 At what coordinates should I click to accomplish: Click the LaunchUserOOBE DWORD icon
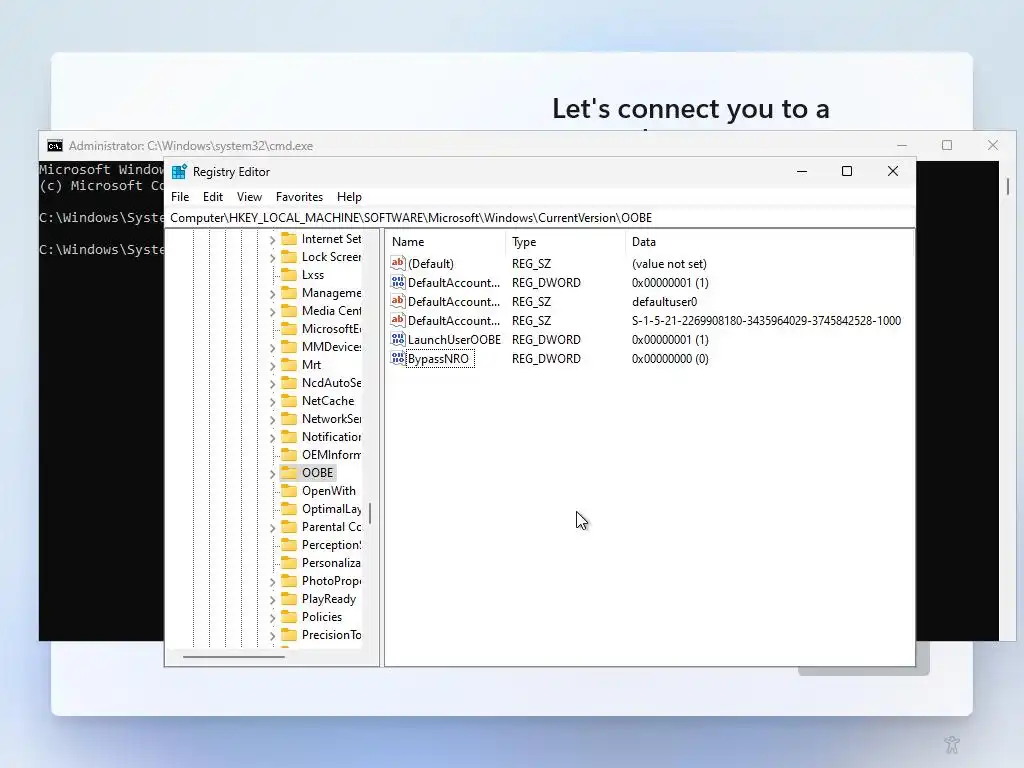(x=398, y=339)
